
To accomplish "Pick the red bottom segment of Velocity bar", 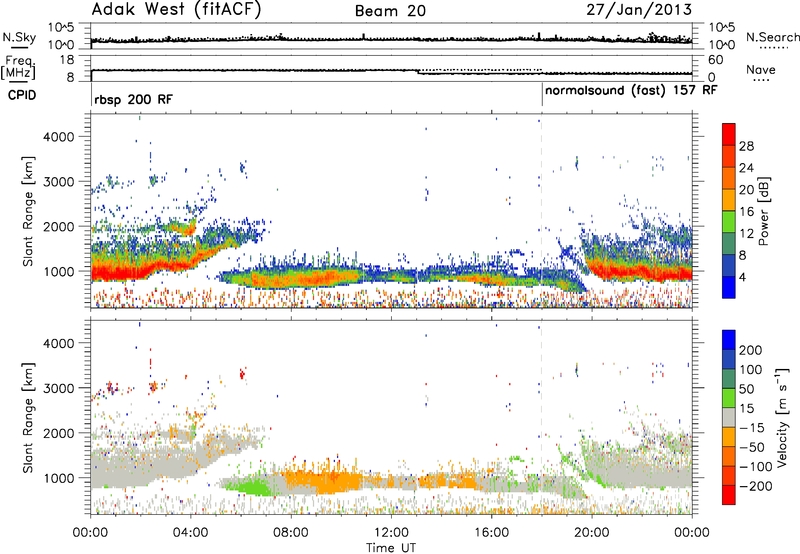I will click(x=729, y=495).
